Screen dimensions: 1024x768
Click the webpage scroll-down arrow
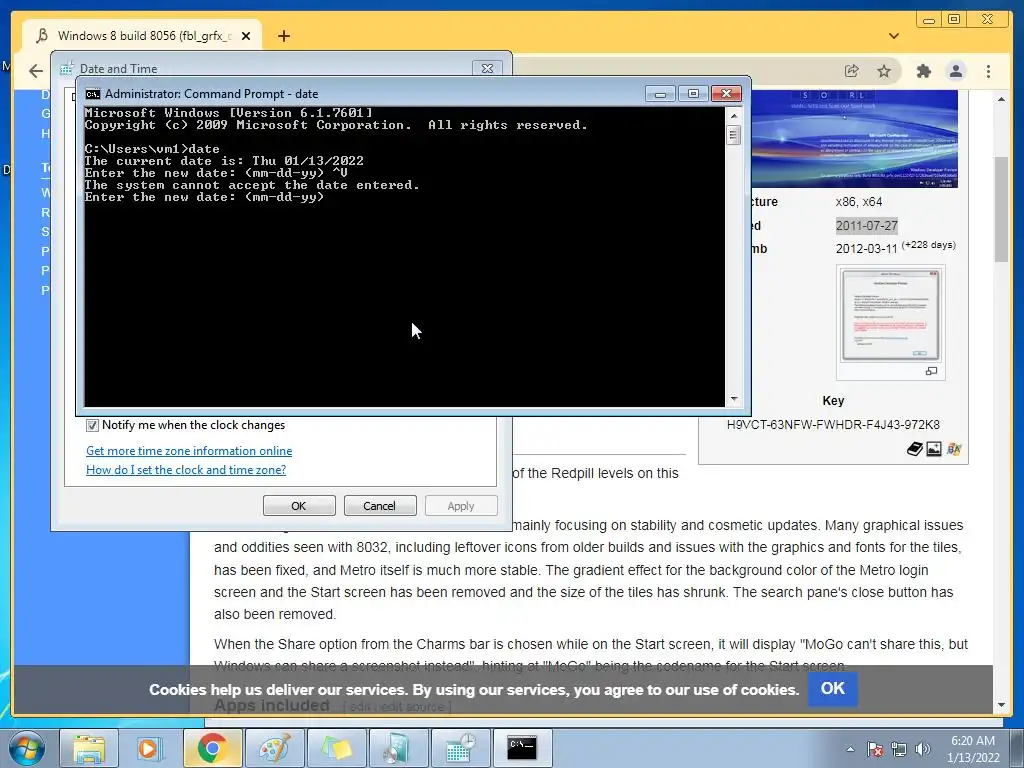[1001, 705]
